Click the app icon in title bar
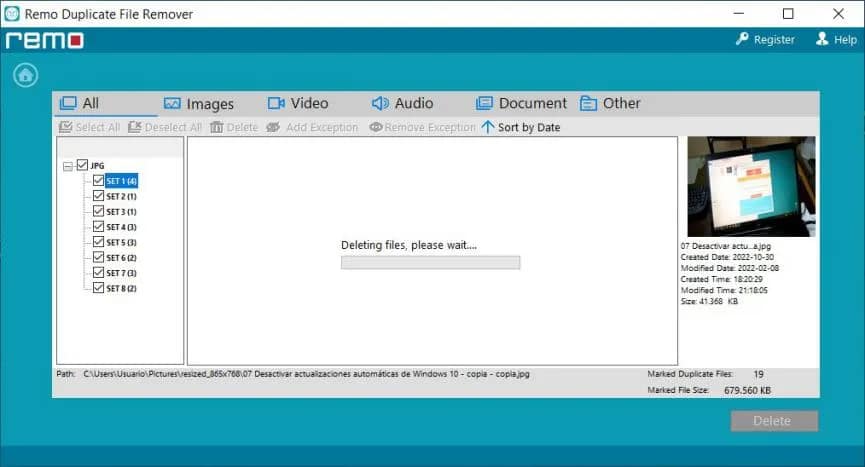Image resolution: width=865 pixels, height=467 pixels. tap(12, 14)
